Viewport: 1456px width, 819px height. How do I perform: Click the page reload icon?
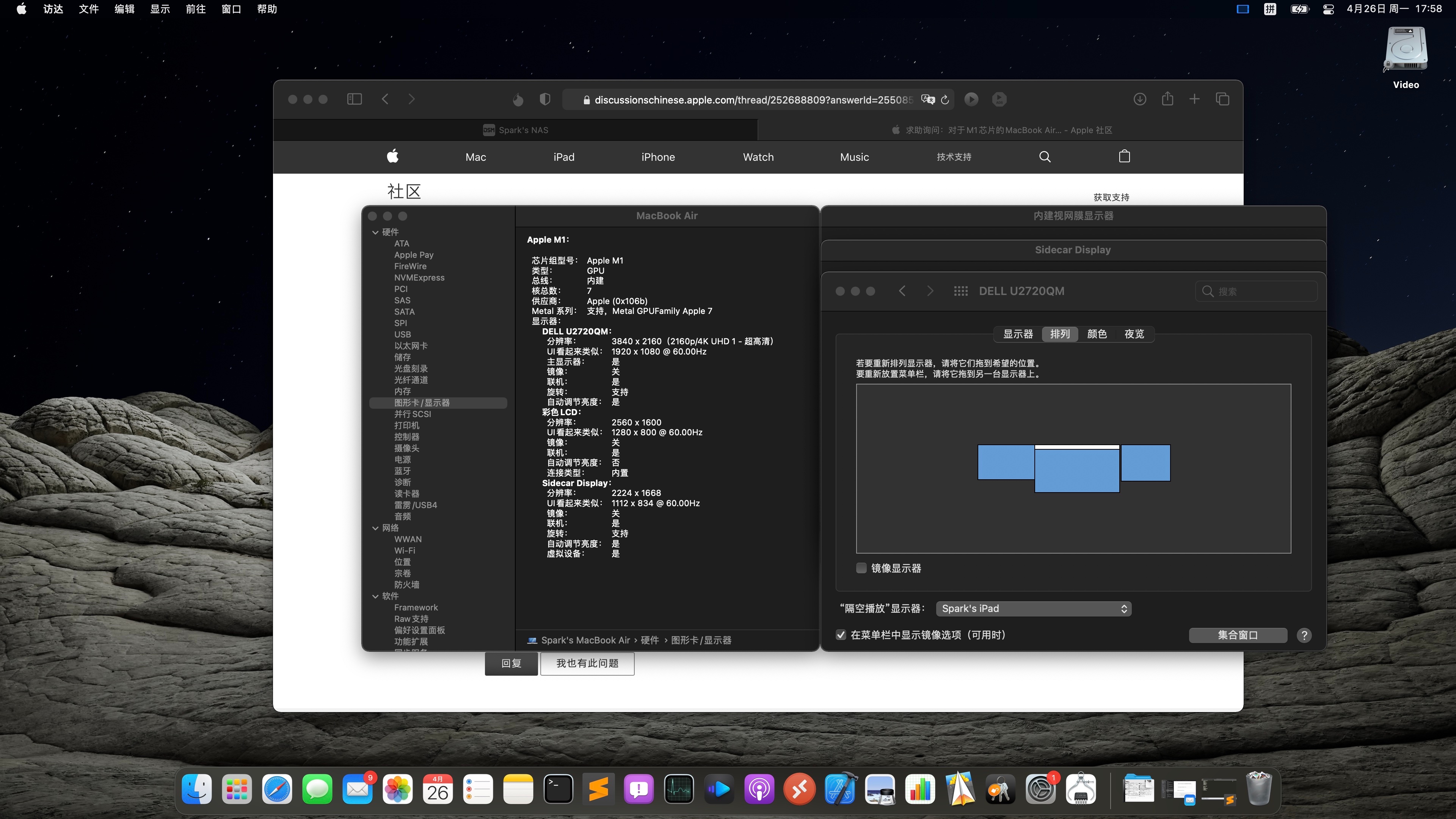pyautogui.click(x=945, y=100)
